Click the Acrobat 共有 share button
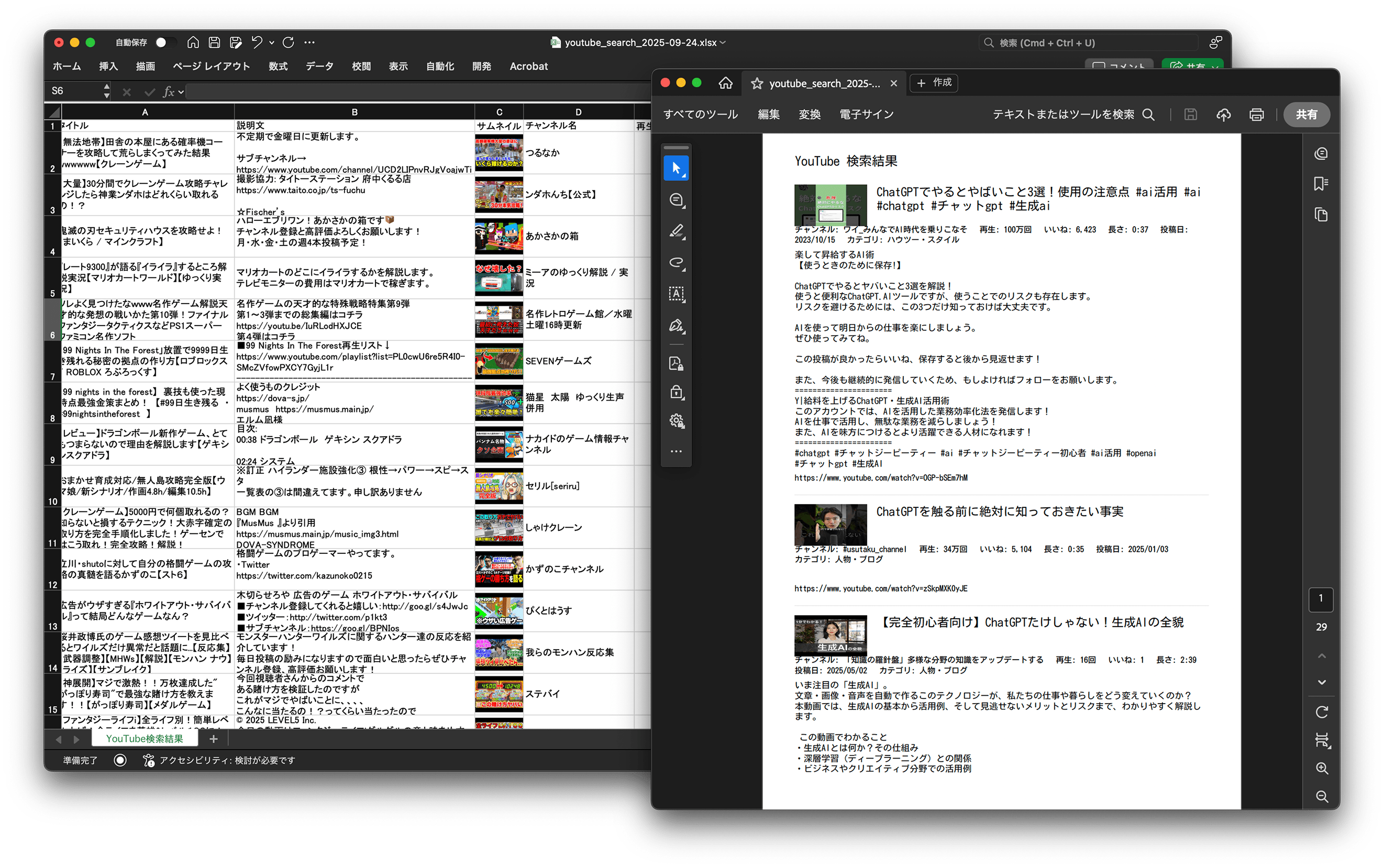The image size is (1384, 868). click(1307, 115)
